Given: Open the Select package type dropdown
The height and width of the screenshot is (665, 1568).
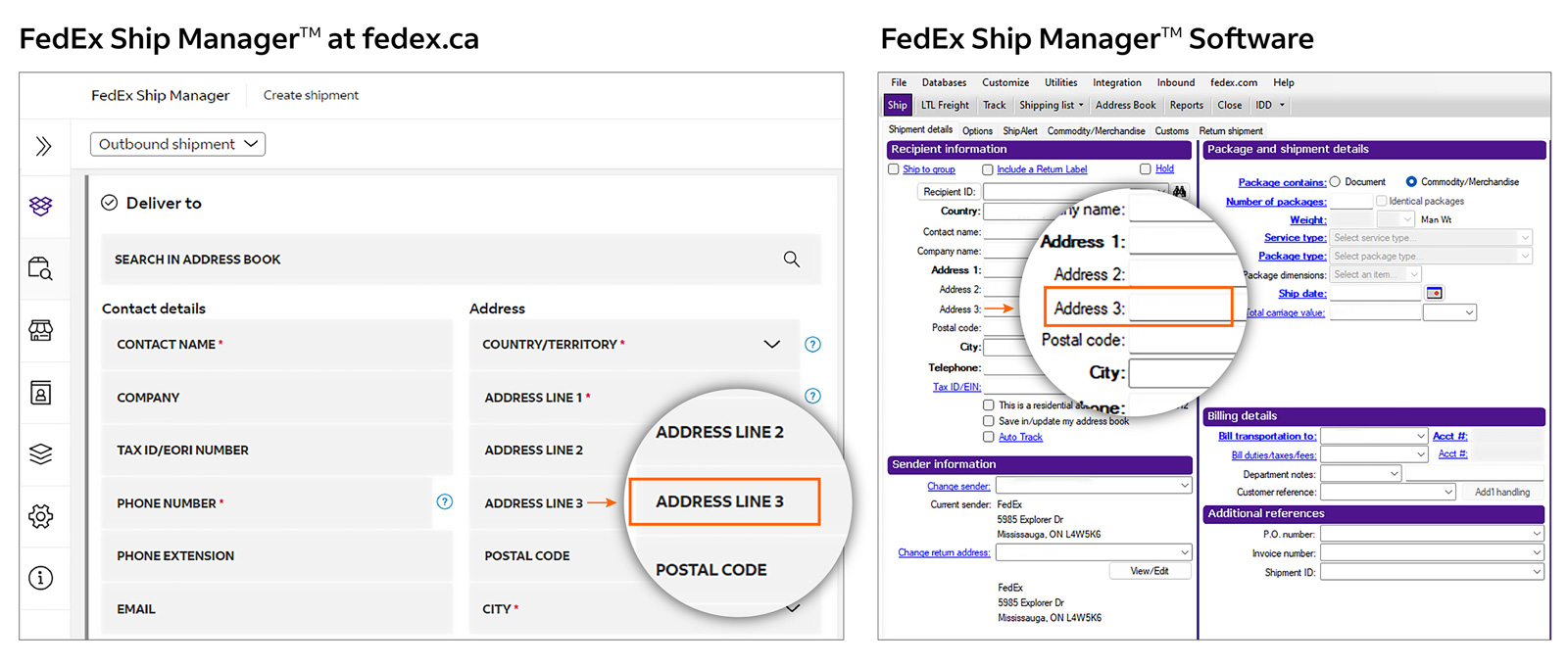Looking at the screenshot, I should tap(1431, 257).
